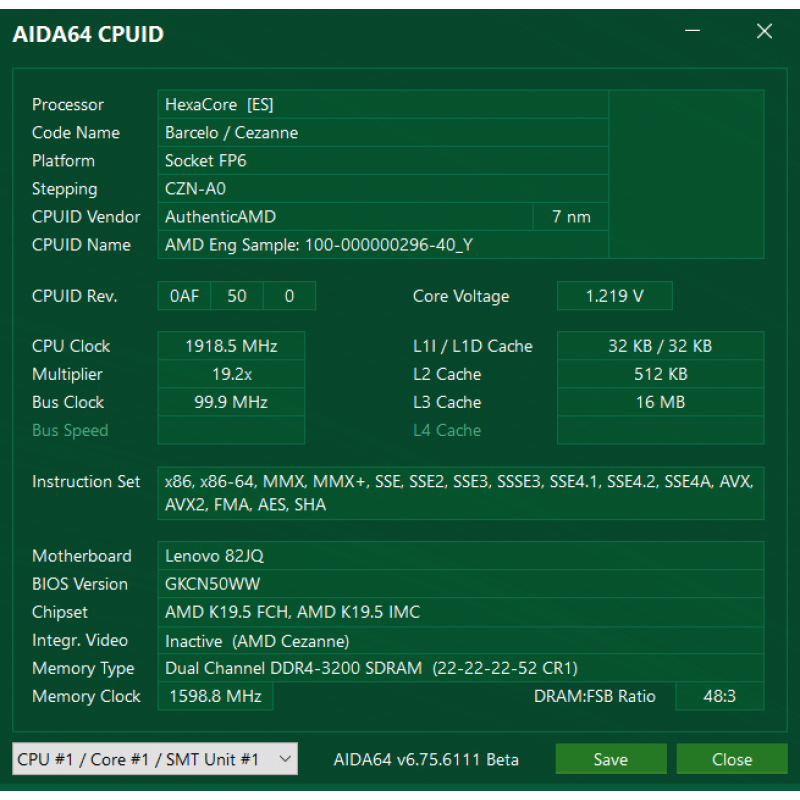Select the Motherboard value Lenovo 82JQ
This screenshot has height=800, width=800.
point(461,556)
